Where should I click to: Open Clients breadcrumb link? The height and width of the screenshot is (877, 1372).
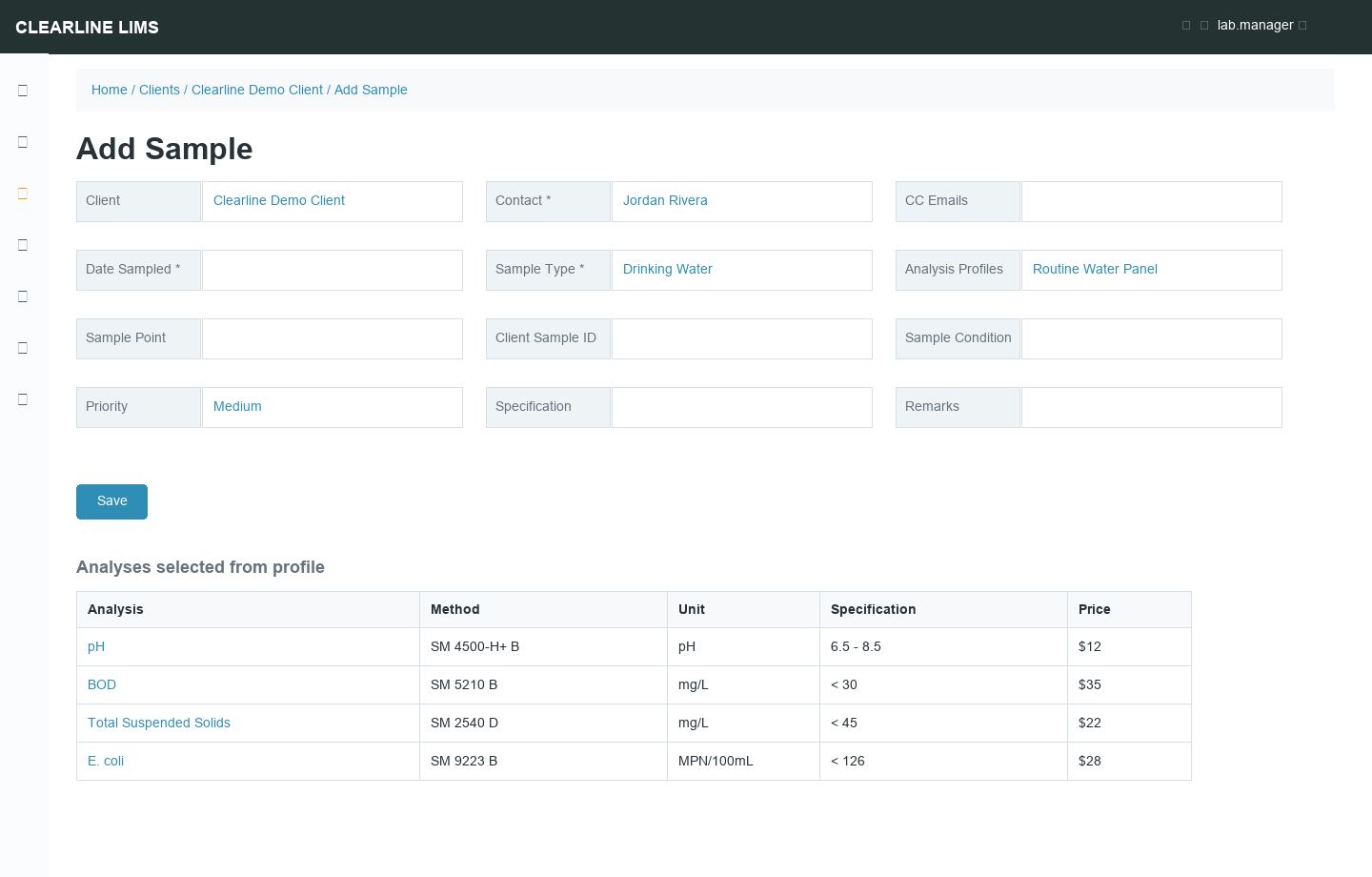pyautogui.click(x=159, y=90)
